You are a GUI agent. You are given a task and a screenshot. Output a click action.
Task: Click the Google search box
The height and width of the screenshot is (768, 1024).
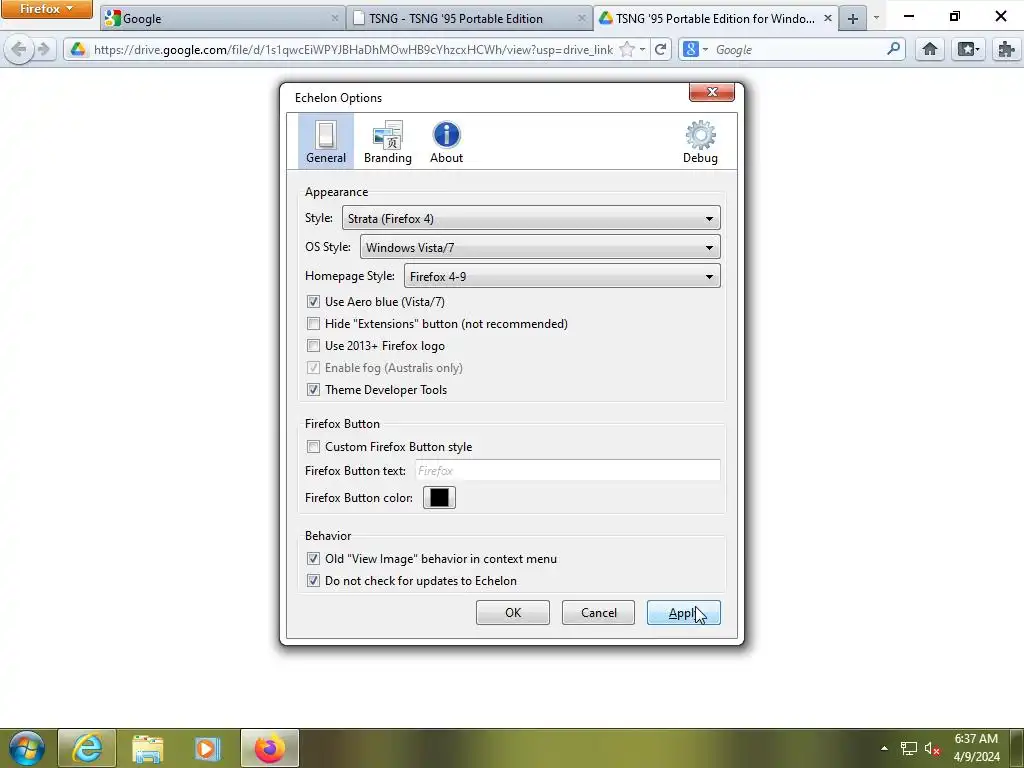797,50
